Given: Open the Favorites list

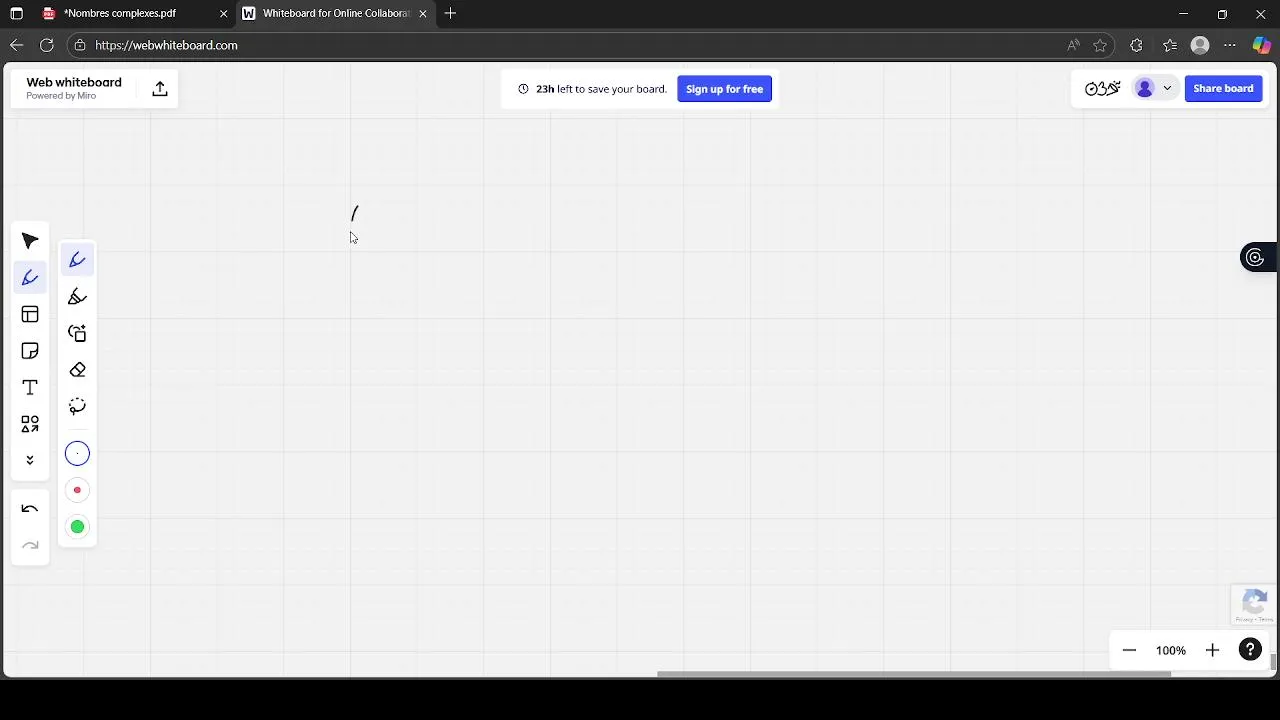Looking at the screenshot, I should [1170, 45].
